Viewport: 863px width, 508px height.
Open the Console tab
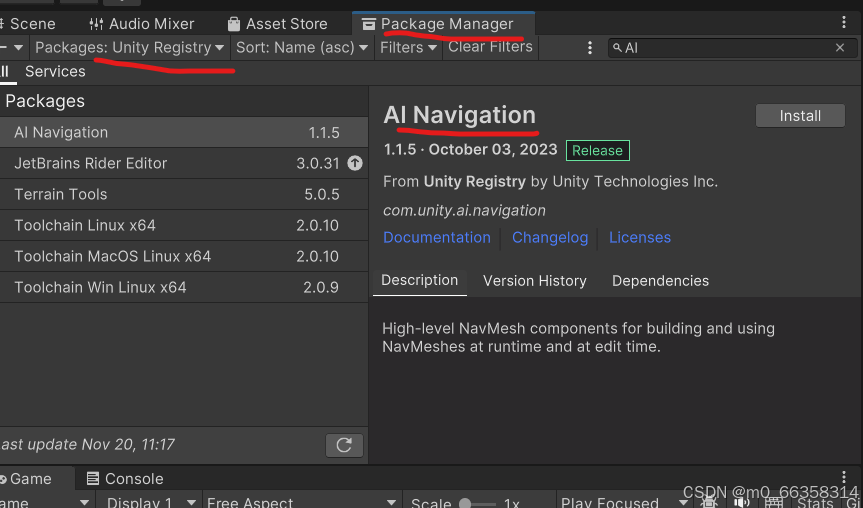125,479
